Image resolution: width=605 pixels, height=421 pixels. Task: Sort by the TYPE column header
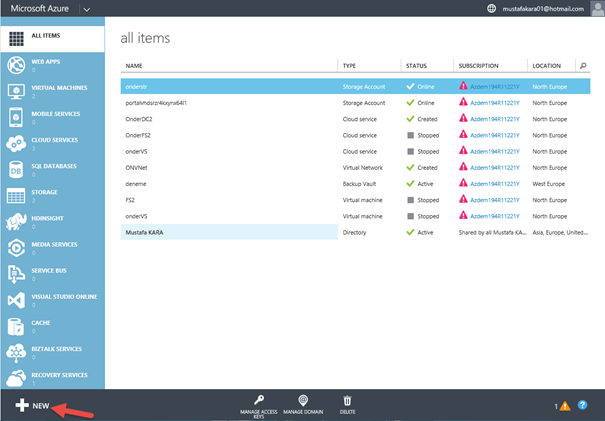(349, 66)
